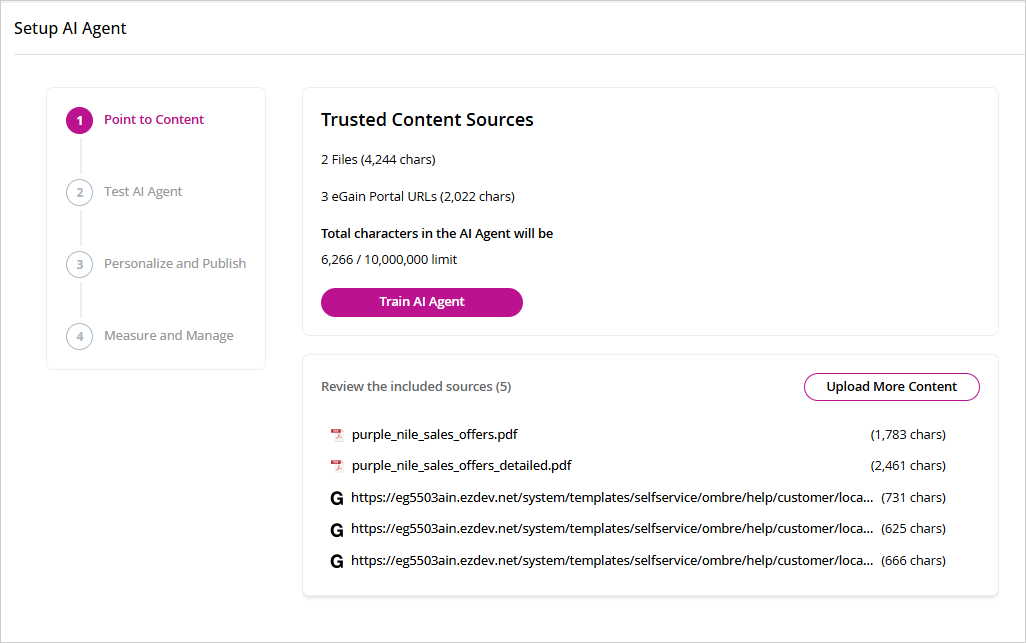Click the PDF icon beside purple_nile_sales_offers_detailed.pdf
The image size is (1026, 643).
point(337,466)
